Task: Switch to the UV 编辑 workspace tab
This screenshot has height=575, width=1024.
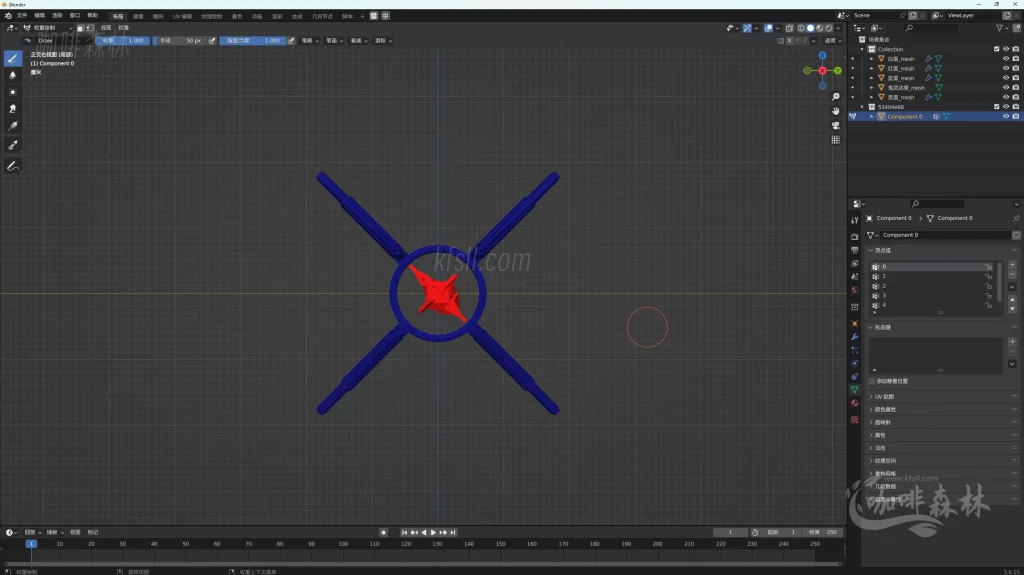Action: 182,16
